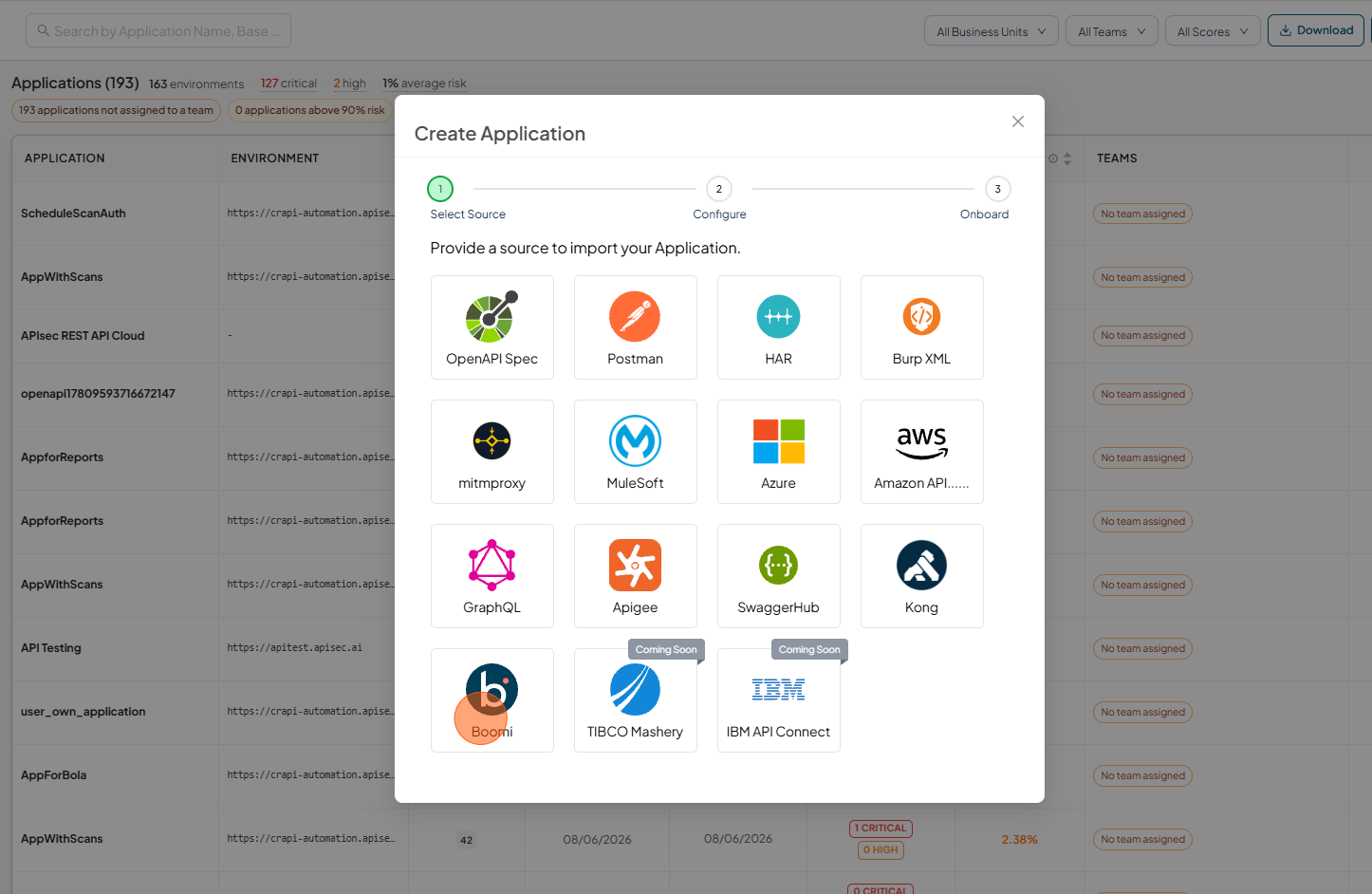Click No team assigned badge for AppForBola
The height and width of the screenshot is (894, 1372).
[1142, 776]
